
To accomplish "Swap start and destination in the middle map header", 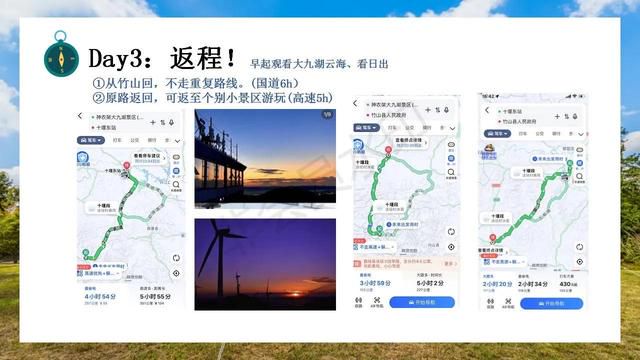I will 438,110.
